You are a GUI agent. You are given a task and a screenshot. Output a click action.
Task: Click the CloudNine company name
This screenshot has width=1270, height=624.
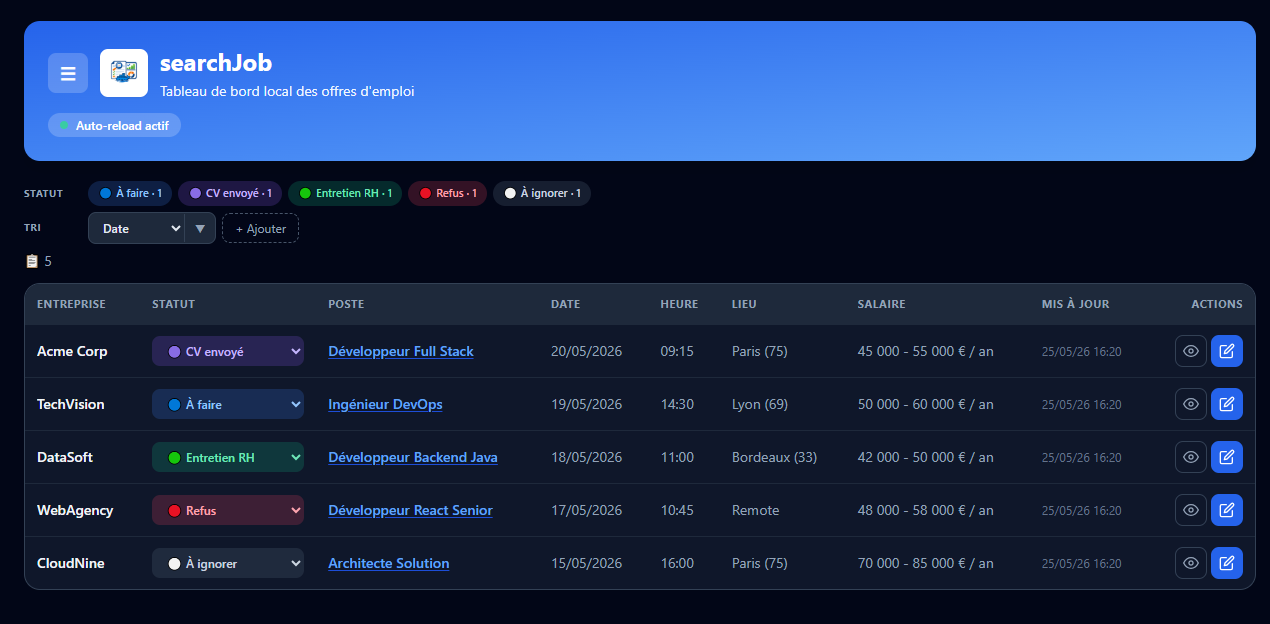[71, 563]
